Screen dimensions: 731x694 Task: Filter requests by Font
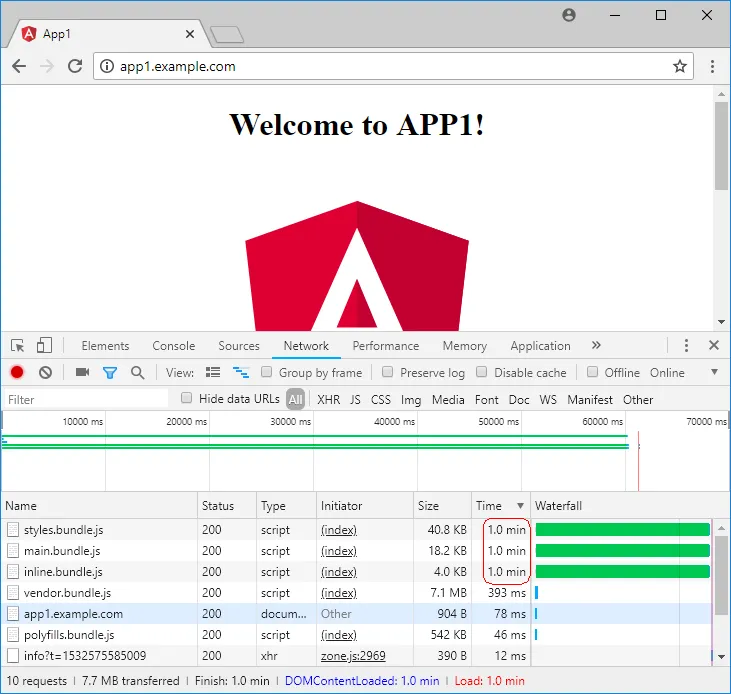click(x=487, y=400)
